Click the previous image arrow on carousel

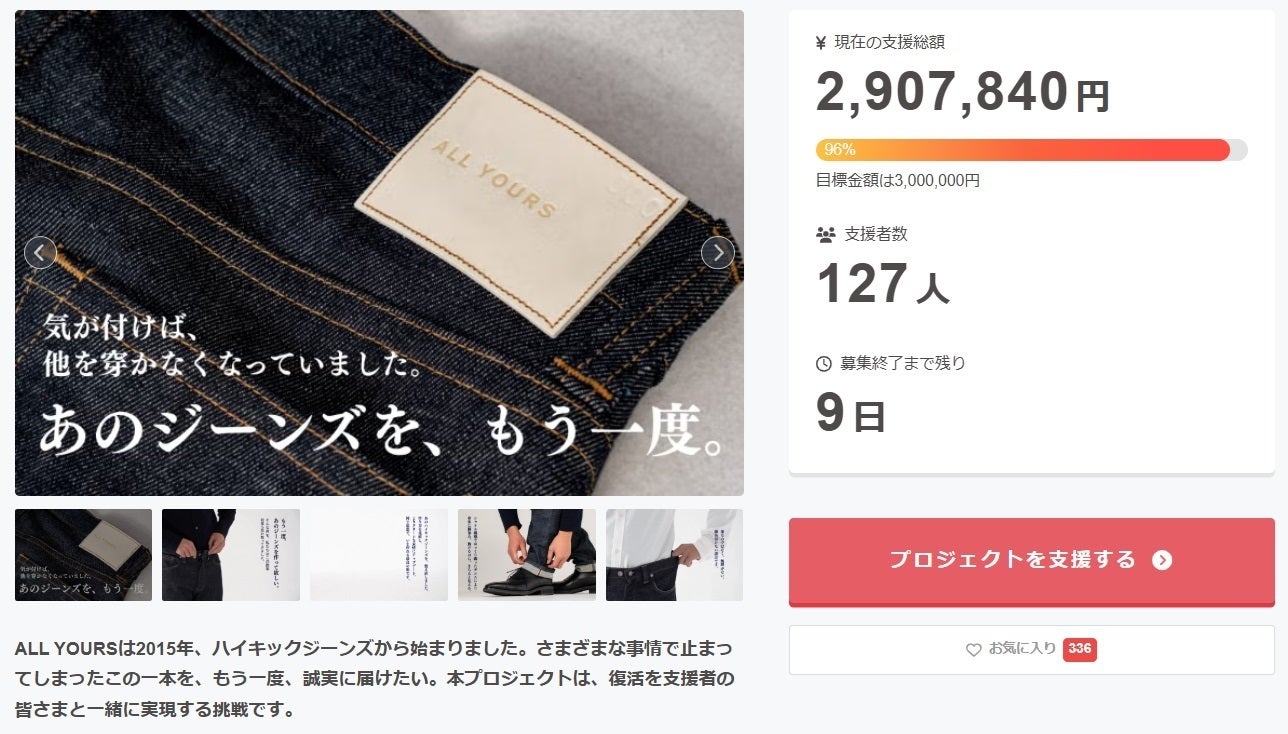[x=40, y=253]
